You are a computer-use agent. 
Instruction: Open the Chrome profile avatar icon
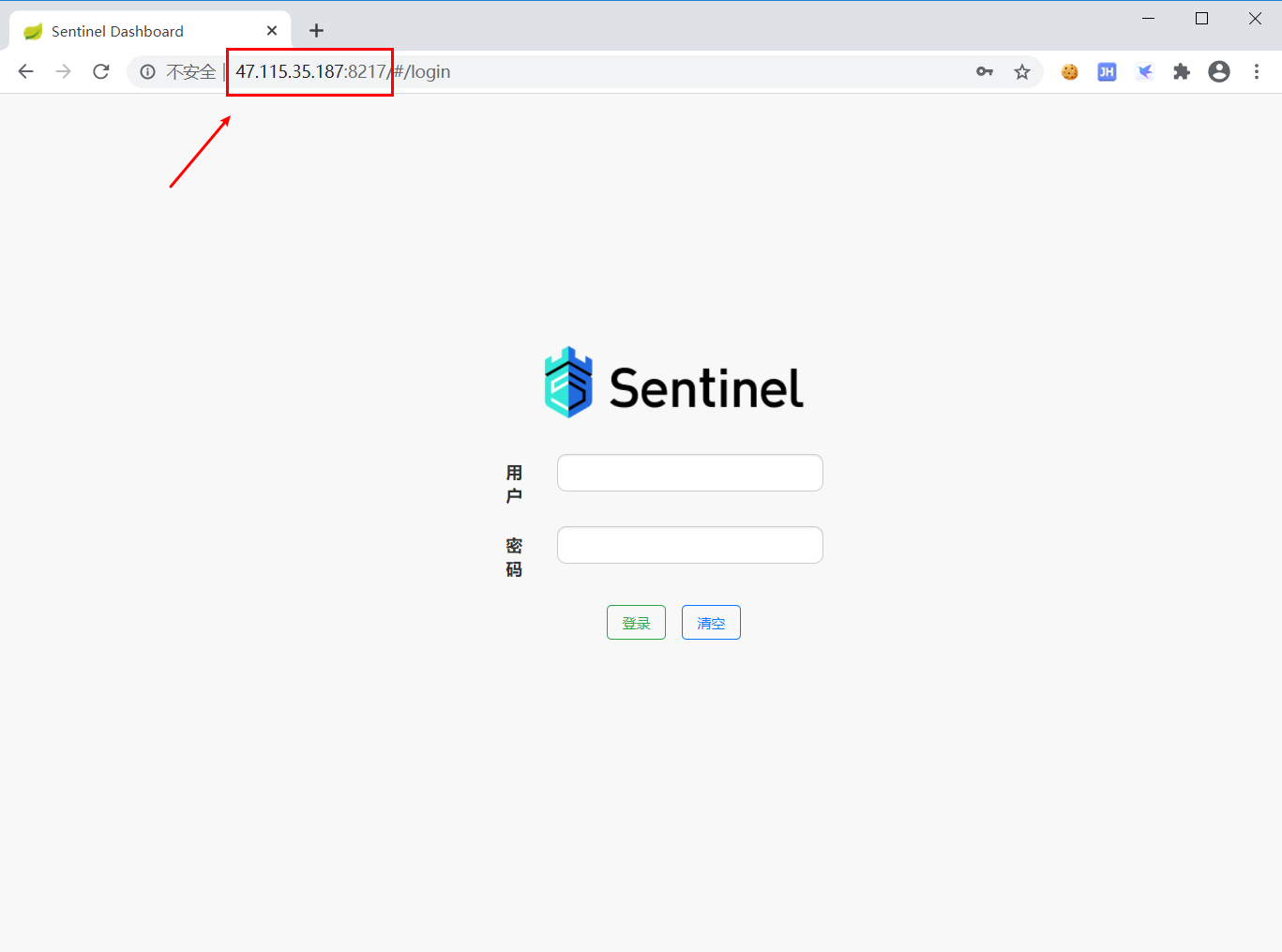coord(1218,71)
